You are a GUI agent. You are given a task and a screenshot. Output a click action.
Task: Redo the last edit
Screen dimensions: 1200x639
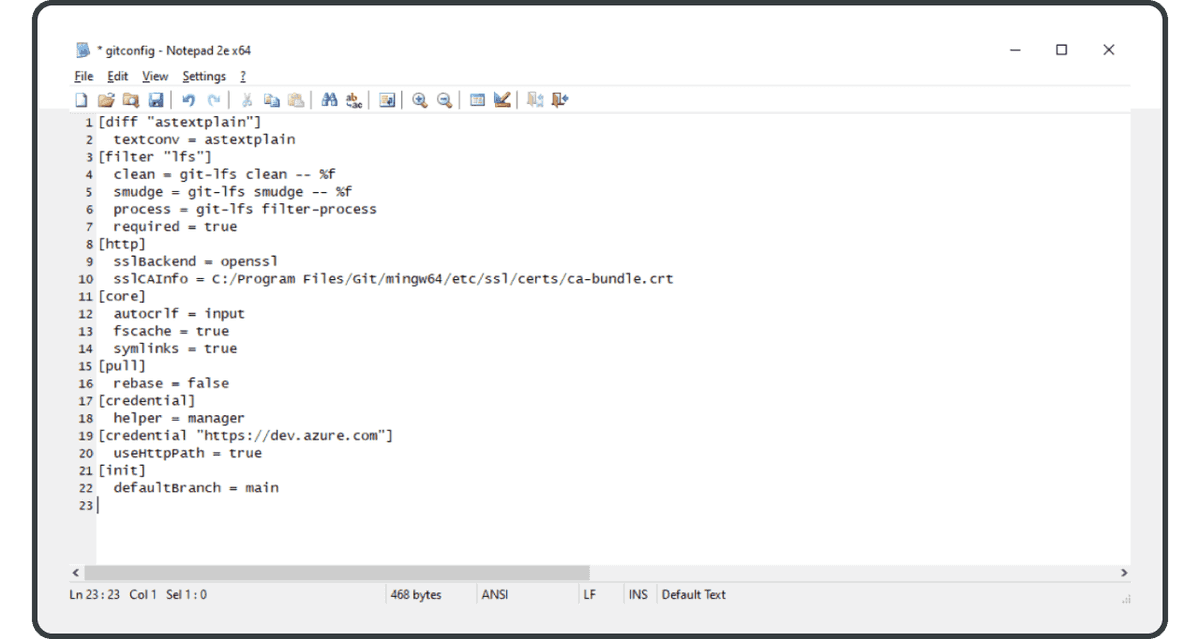point(213,99)
